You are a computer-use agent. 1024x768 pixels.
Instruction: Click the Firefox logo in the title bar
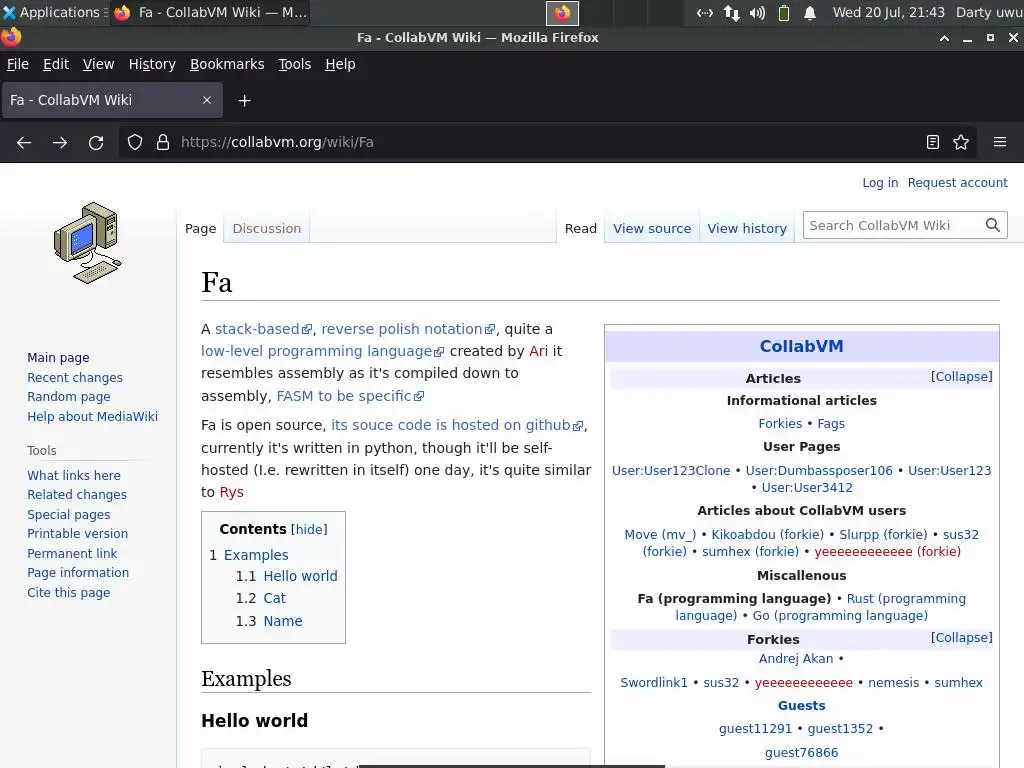[11, 37]
